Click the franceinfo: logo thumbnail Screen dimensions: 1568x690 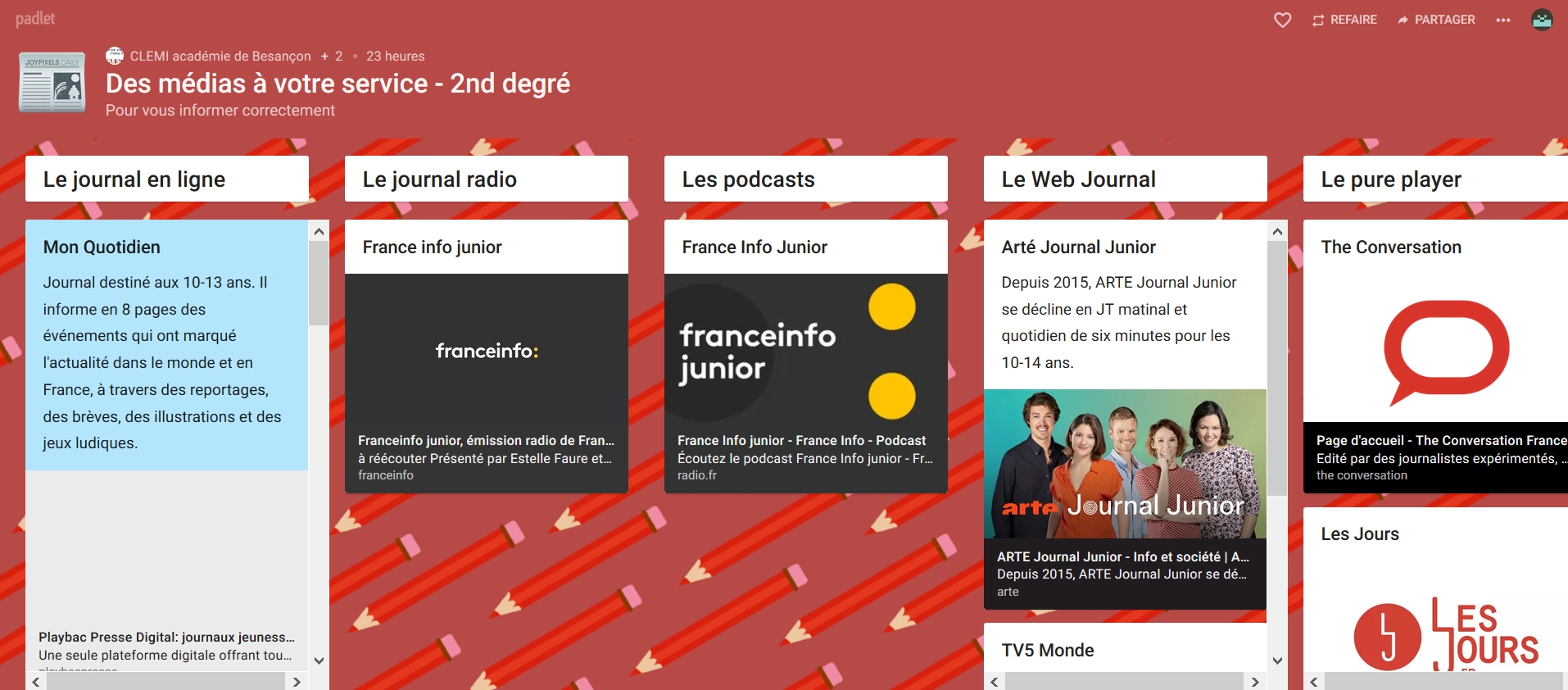click(487, 351)
